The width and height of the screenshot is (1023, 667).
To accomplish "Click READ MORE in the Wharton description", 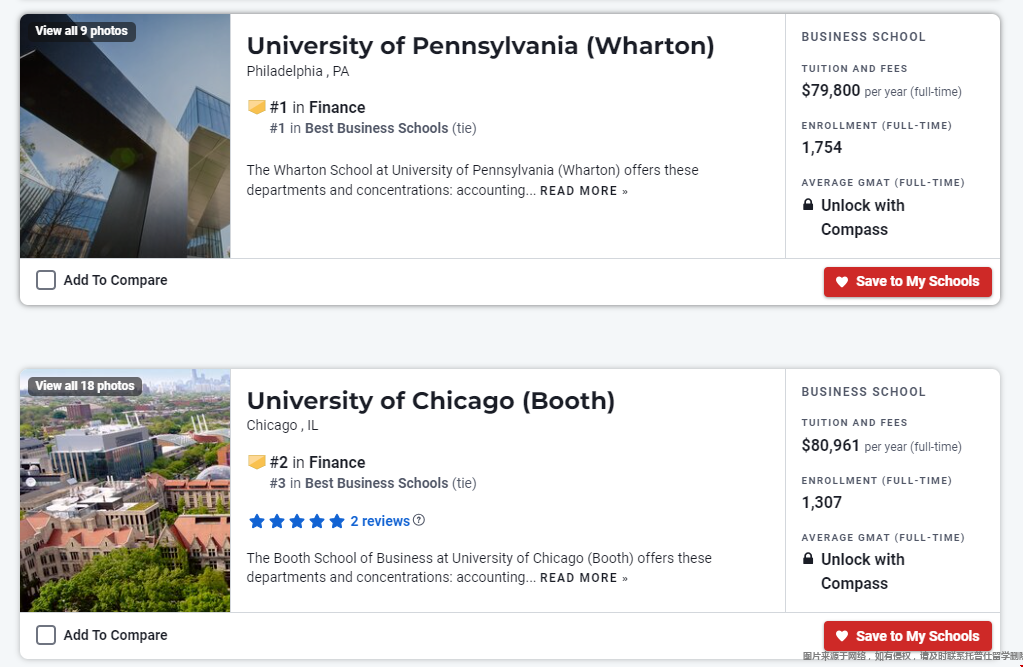I will tap(584, 191).
